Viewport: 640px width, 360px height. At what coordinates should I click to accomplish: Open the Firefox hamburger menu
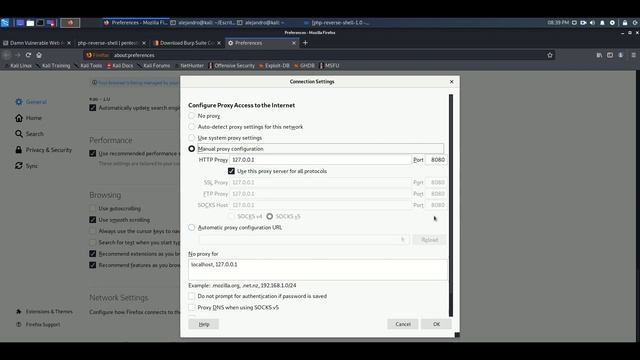tap(633, 55)
